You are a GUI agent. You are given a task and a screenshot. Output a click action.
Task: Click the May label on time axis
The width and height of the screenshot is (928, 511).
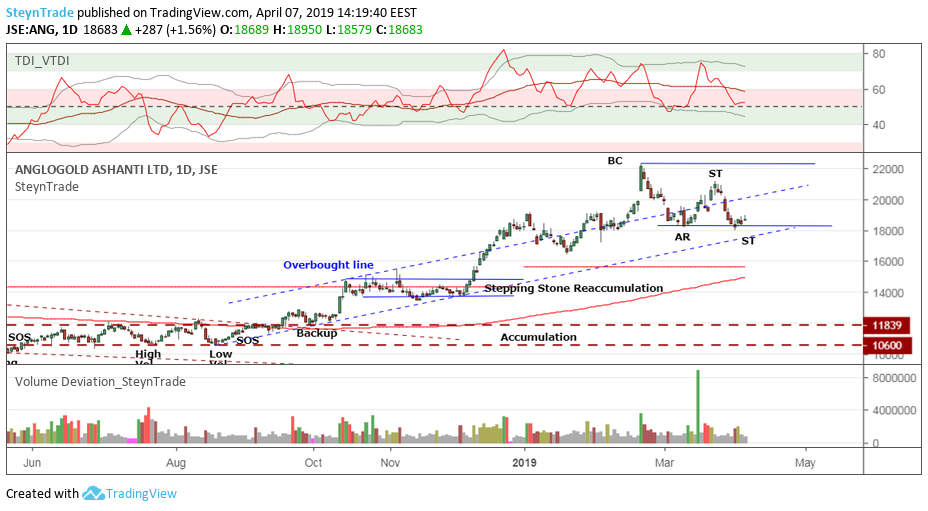click(805, 462)
